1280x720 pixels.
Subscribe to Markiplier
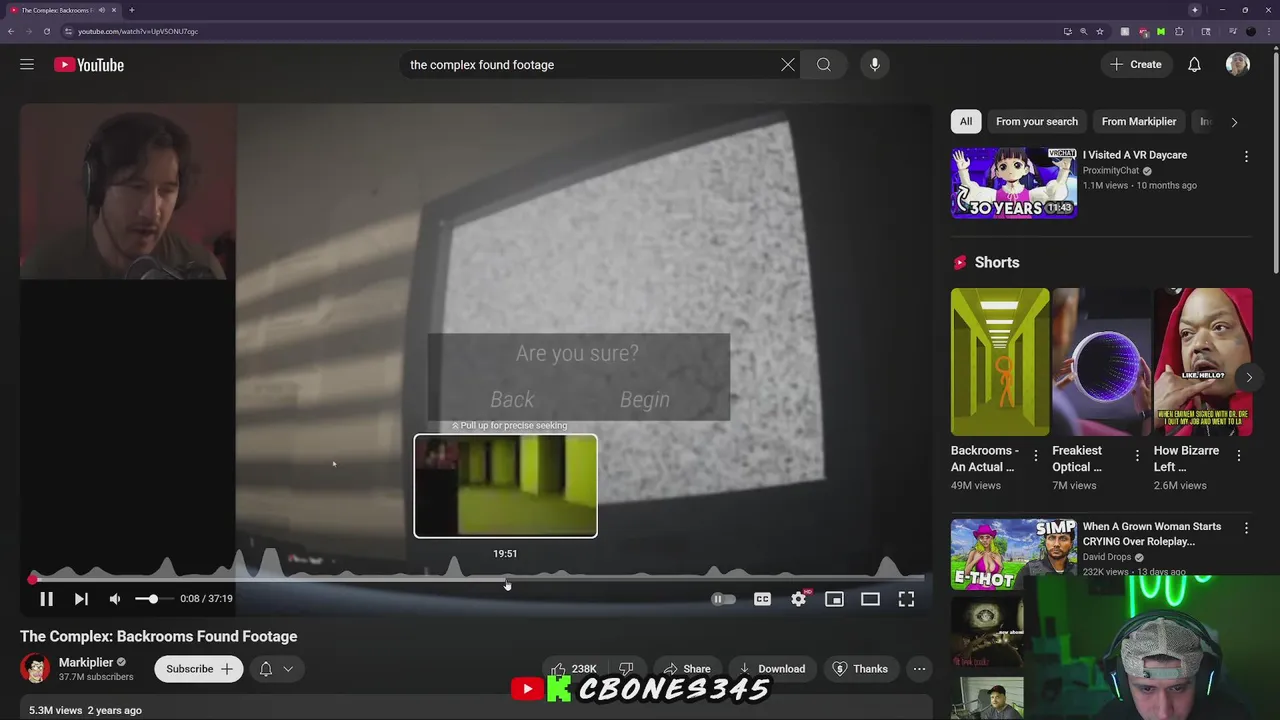[x=199, y=669]
